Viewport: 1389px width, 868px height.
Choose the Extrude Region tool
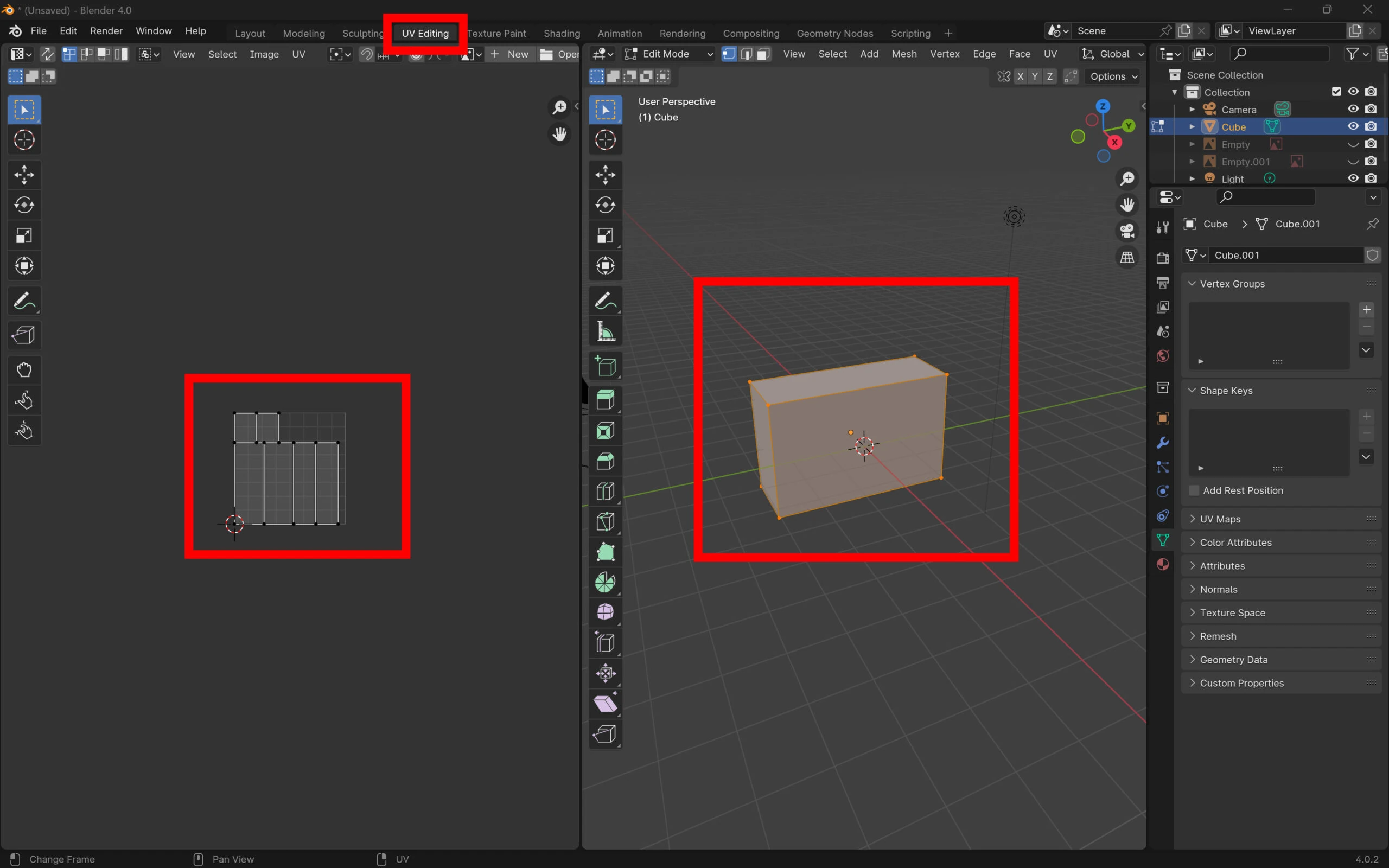click(x=605, y=400)
